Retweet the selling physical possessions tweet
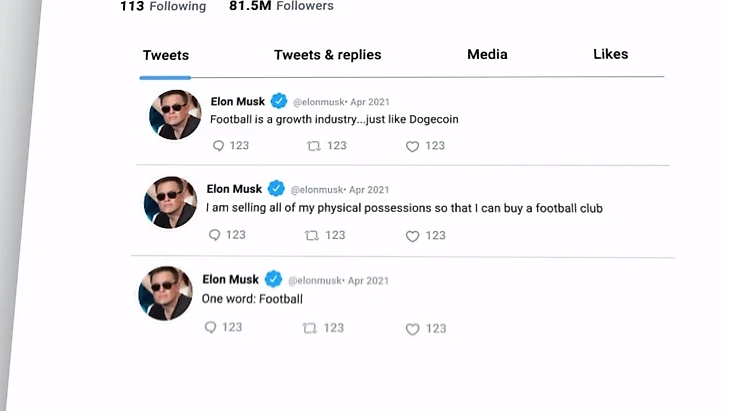 point(312,236)
